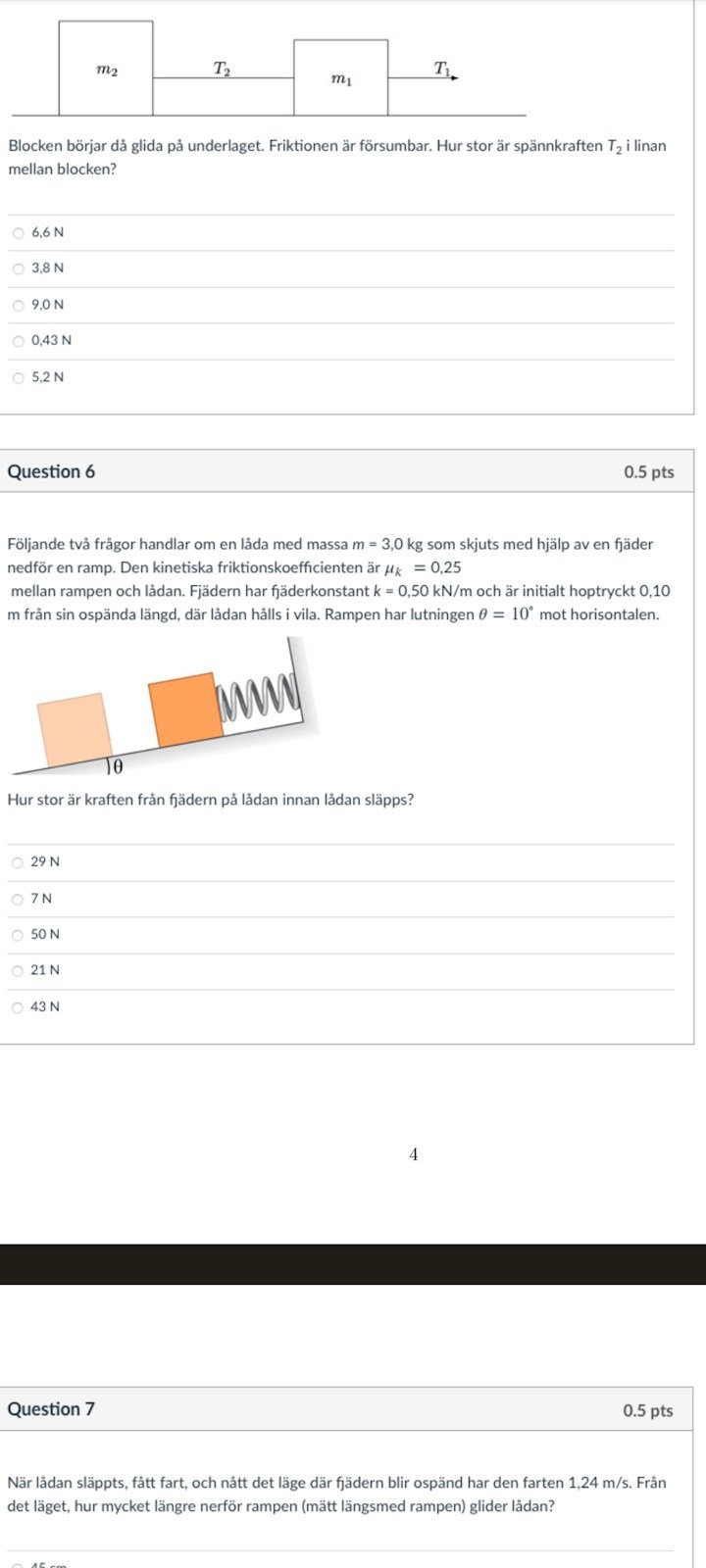Select the 0,43 N option
706x1568 pixels.
click(x=18, y=341)
